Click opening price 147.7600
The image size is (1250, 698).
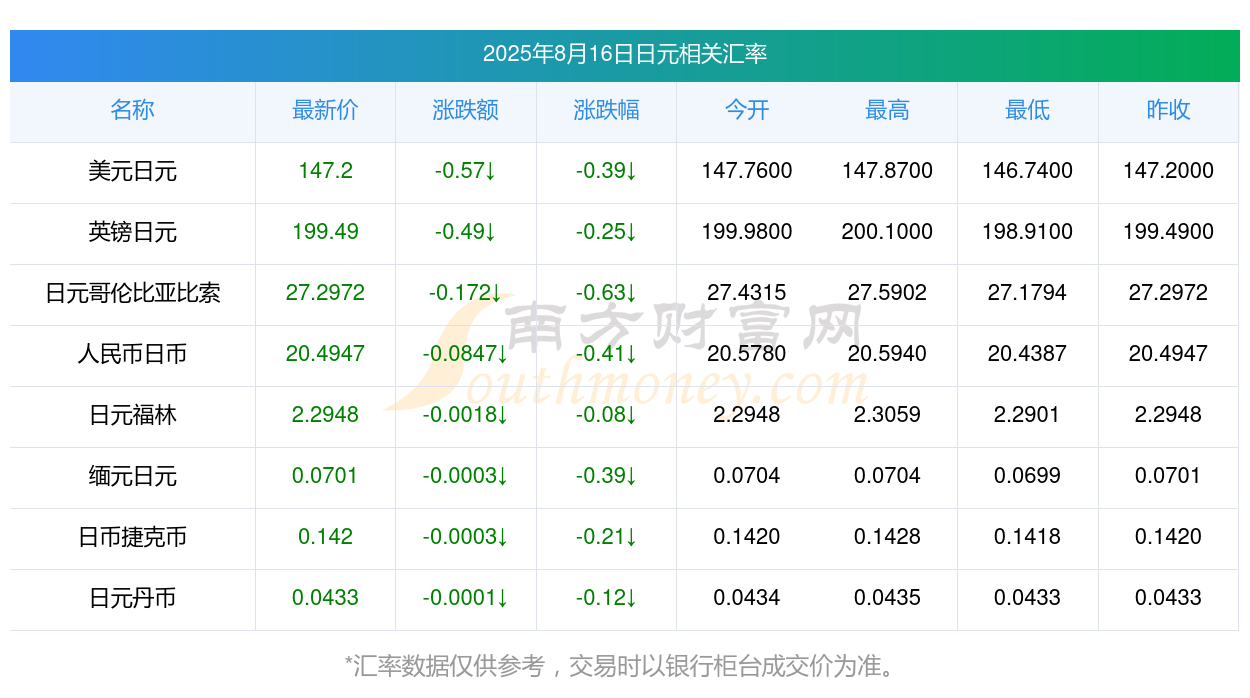[x=747, y=171]
